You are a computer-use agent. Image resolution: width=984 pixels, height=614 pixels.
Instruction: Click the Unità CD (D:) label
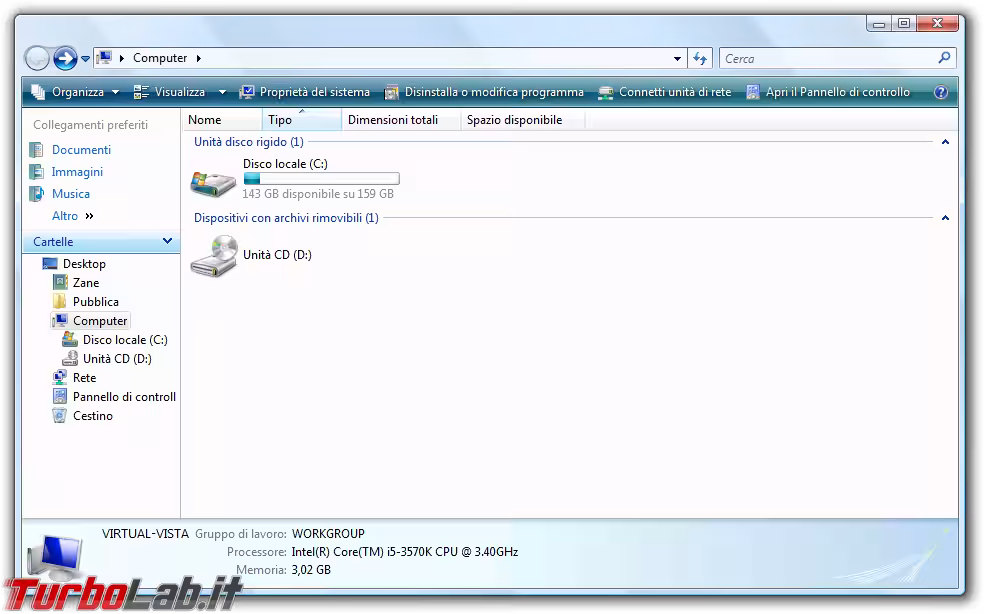point(277,255)
